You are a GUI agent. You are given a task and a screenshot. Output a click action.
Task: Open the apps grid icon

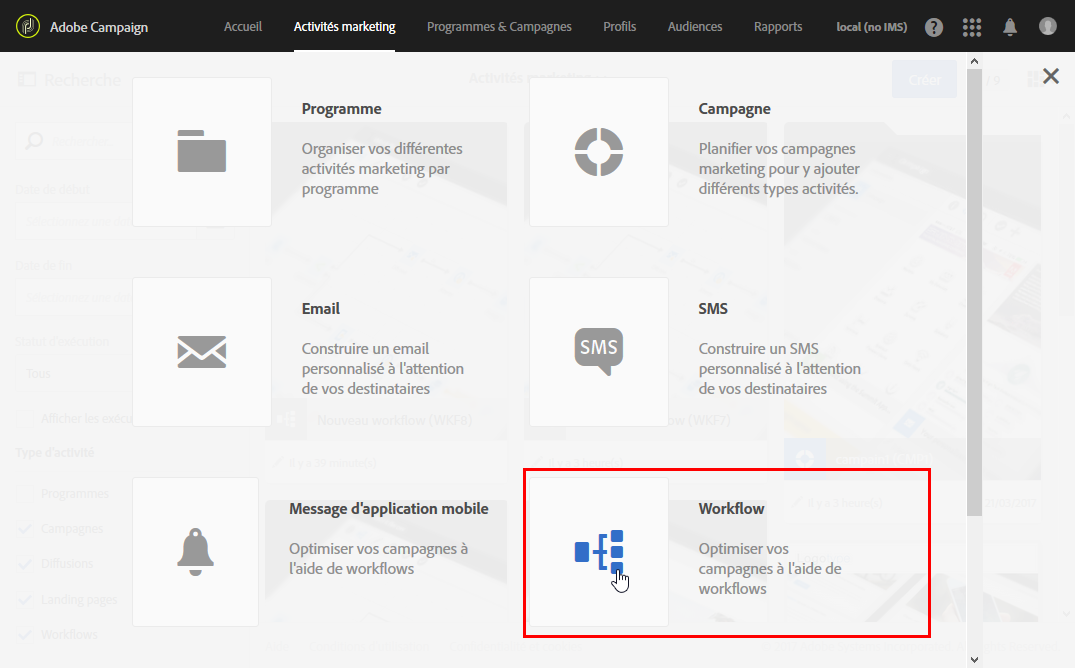click(971, 27)
